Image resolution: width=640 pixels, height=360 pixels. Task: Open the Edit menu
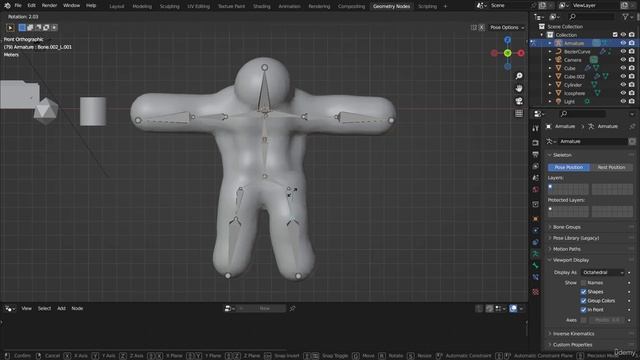[31, 6]
